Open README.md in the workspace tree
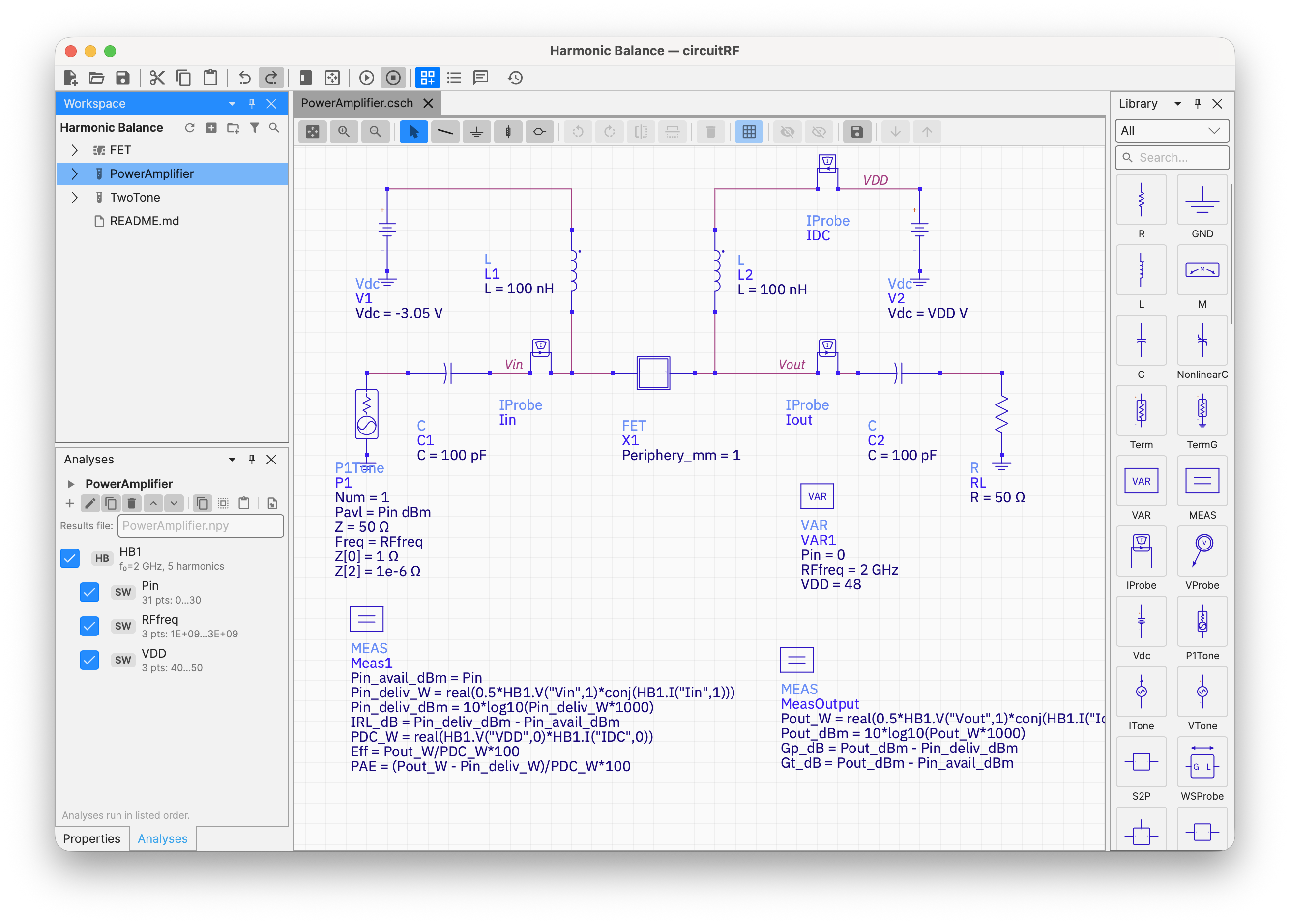Viewport: 1290px width, 924px height. tap(144, 221)
